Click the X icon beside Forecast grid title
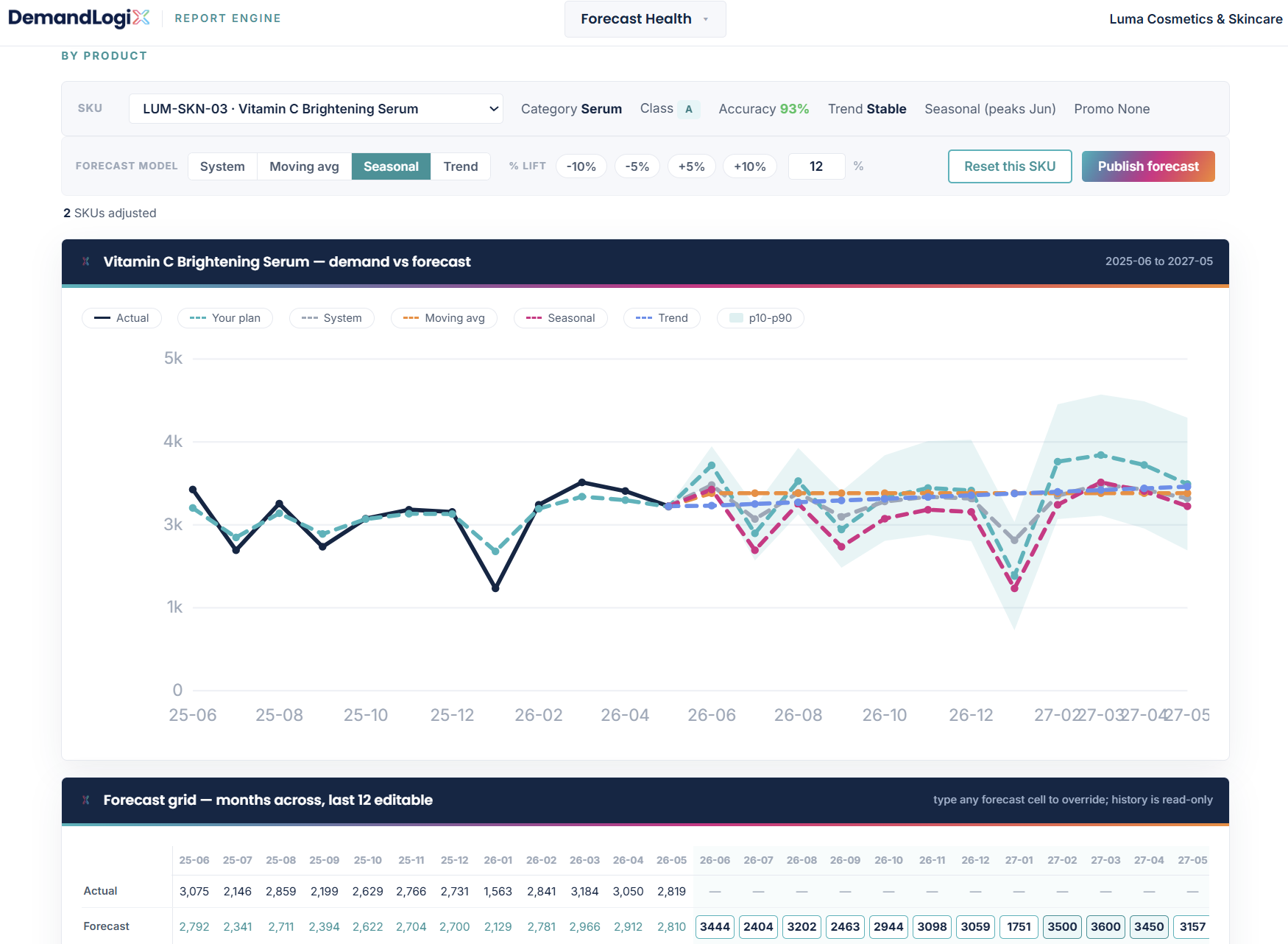Viewport: 1288px width, 944px height. pyautogui.click(x=86, y=800)
